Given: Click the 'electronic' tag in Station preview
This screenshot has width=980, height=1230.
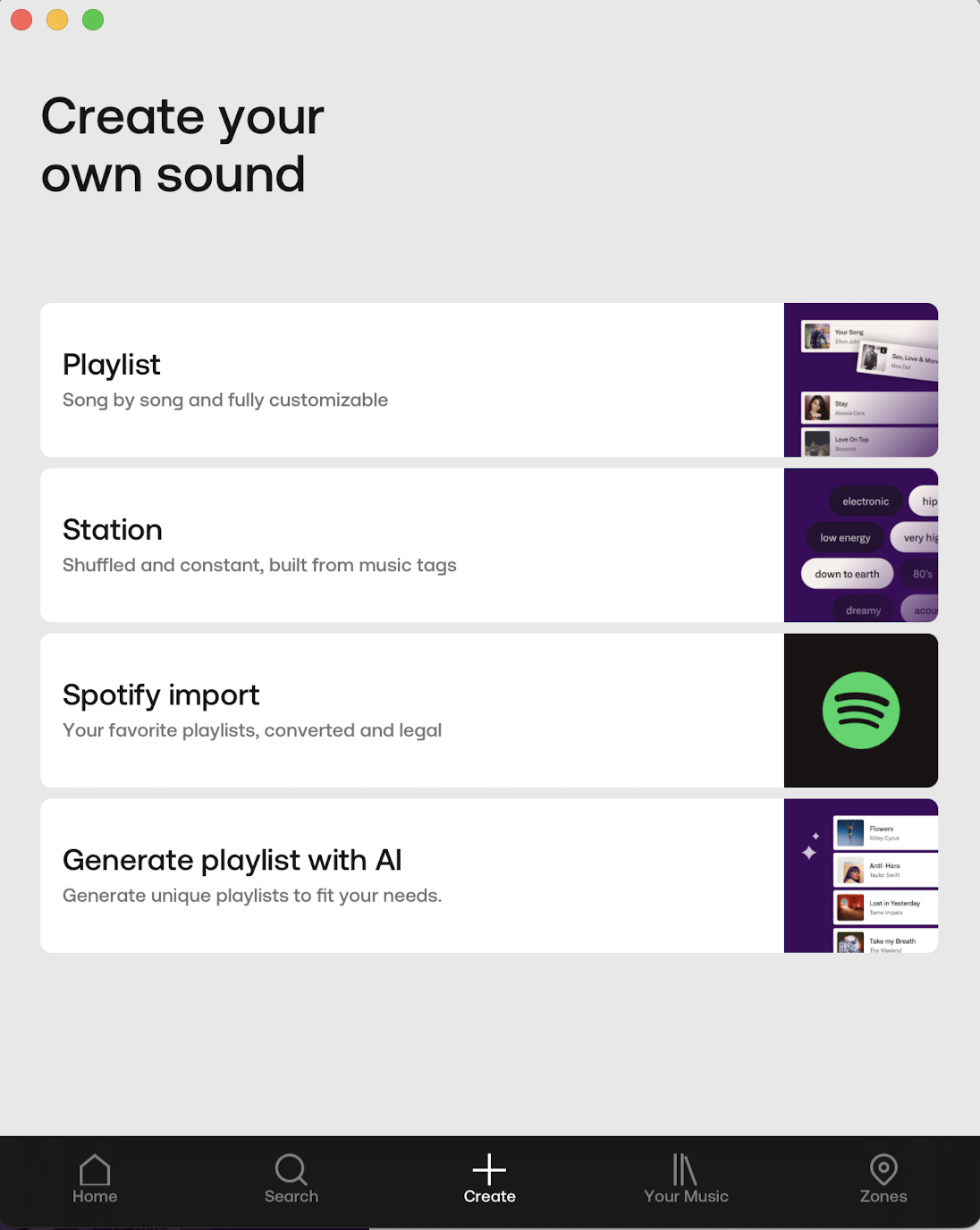Looking at the screenshot, I should coord(865,501).
